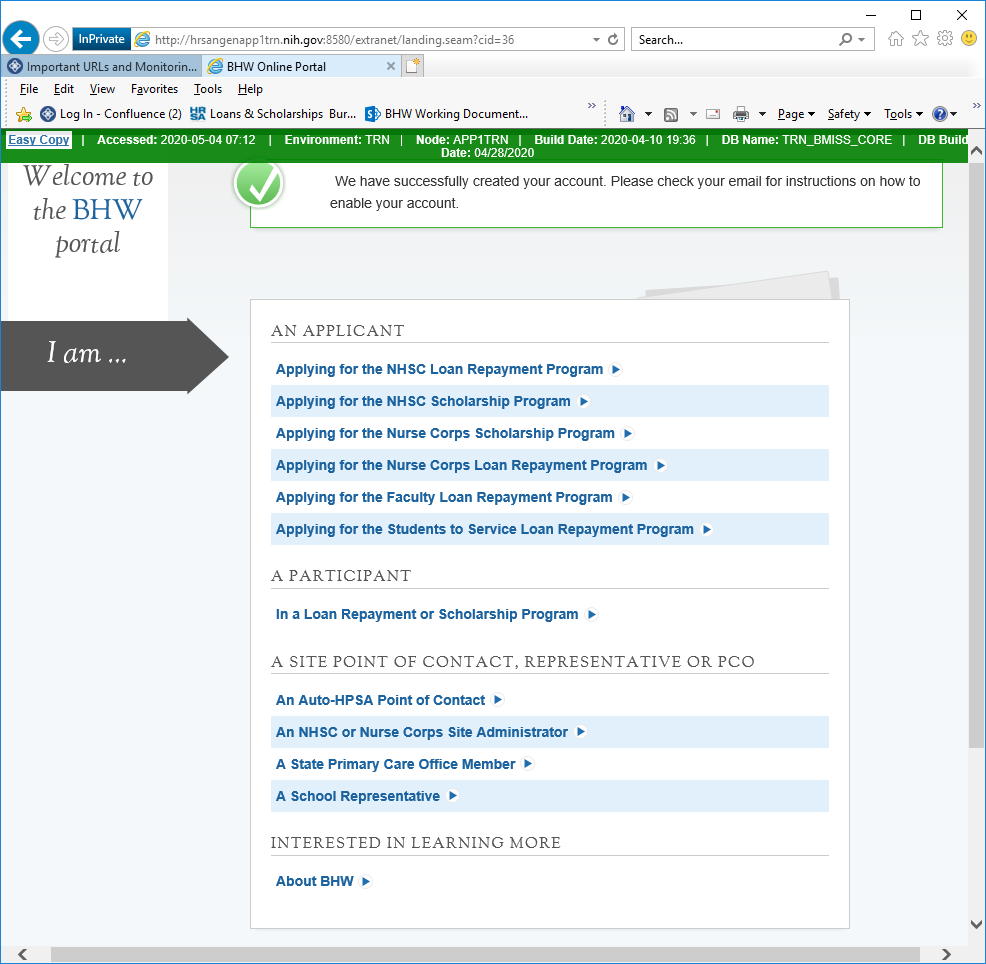Click the blue Help question mark icon
Viewport: 986px width, 964px height.
click(939, 114)
